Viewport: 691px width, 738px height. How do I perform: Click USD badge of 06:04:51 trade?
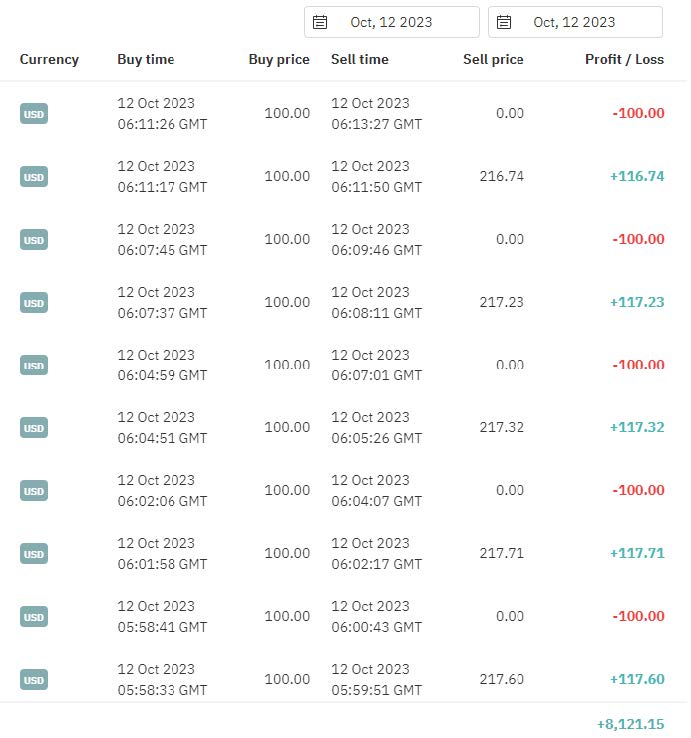point(34,428)
